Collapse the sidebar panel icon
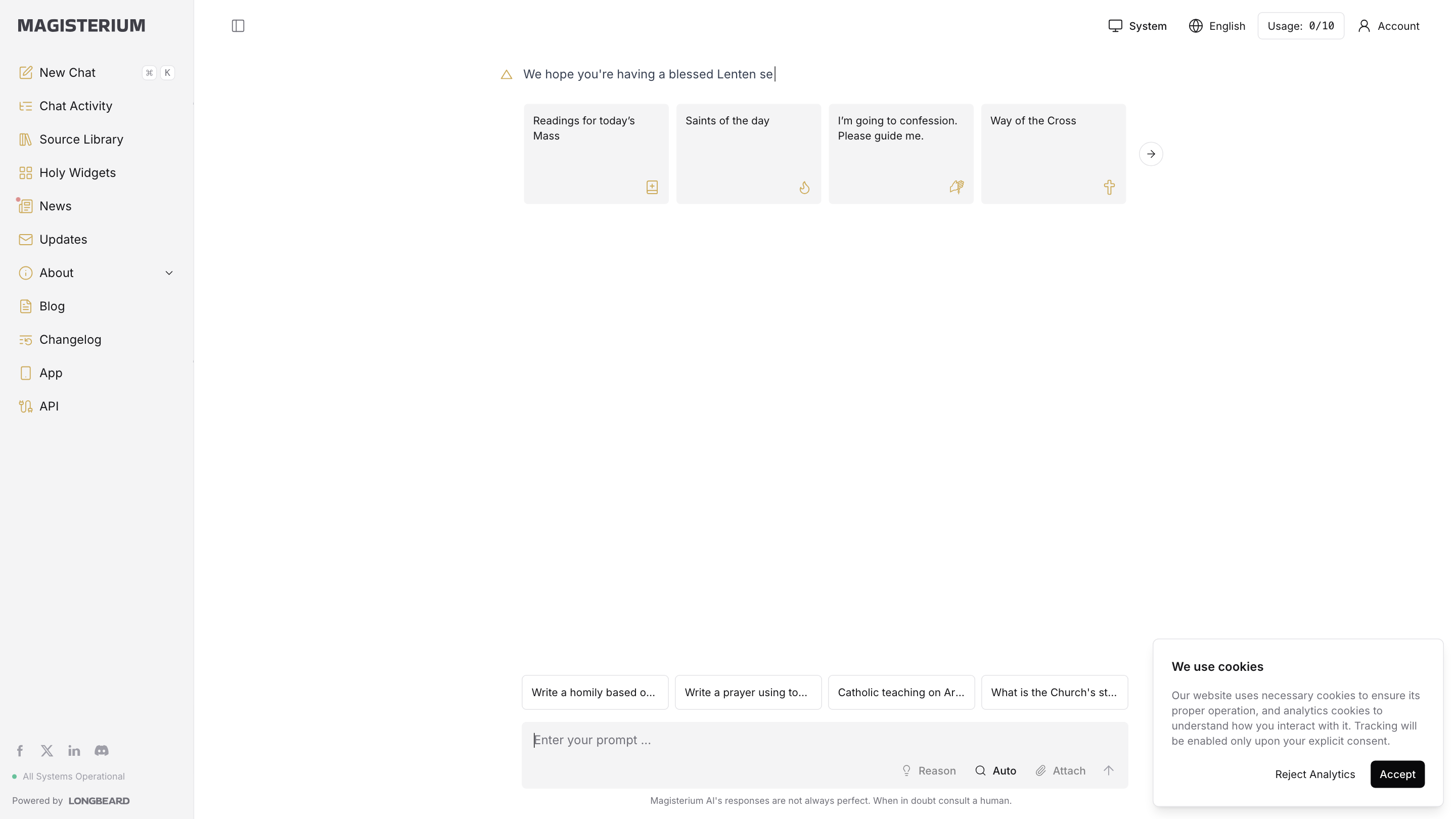1456x819 pixels. click(x=238, y=26)
